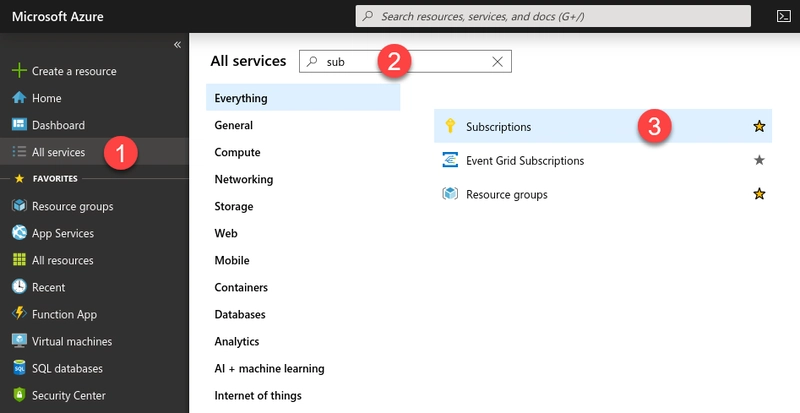
Task: Click the Event Grid Subscriptions icon
Action: coord(450,160)
